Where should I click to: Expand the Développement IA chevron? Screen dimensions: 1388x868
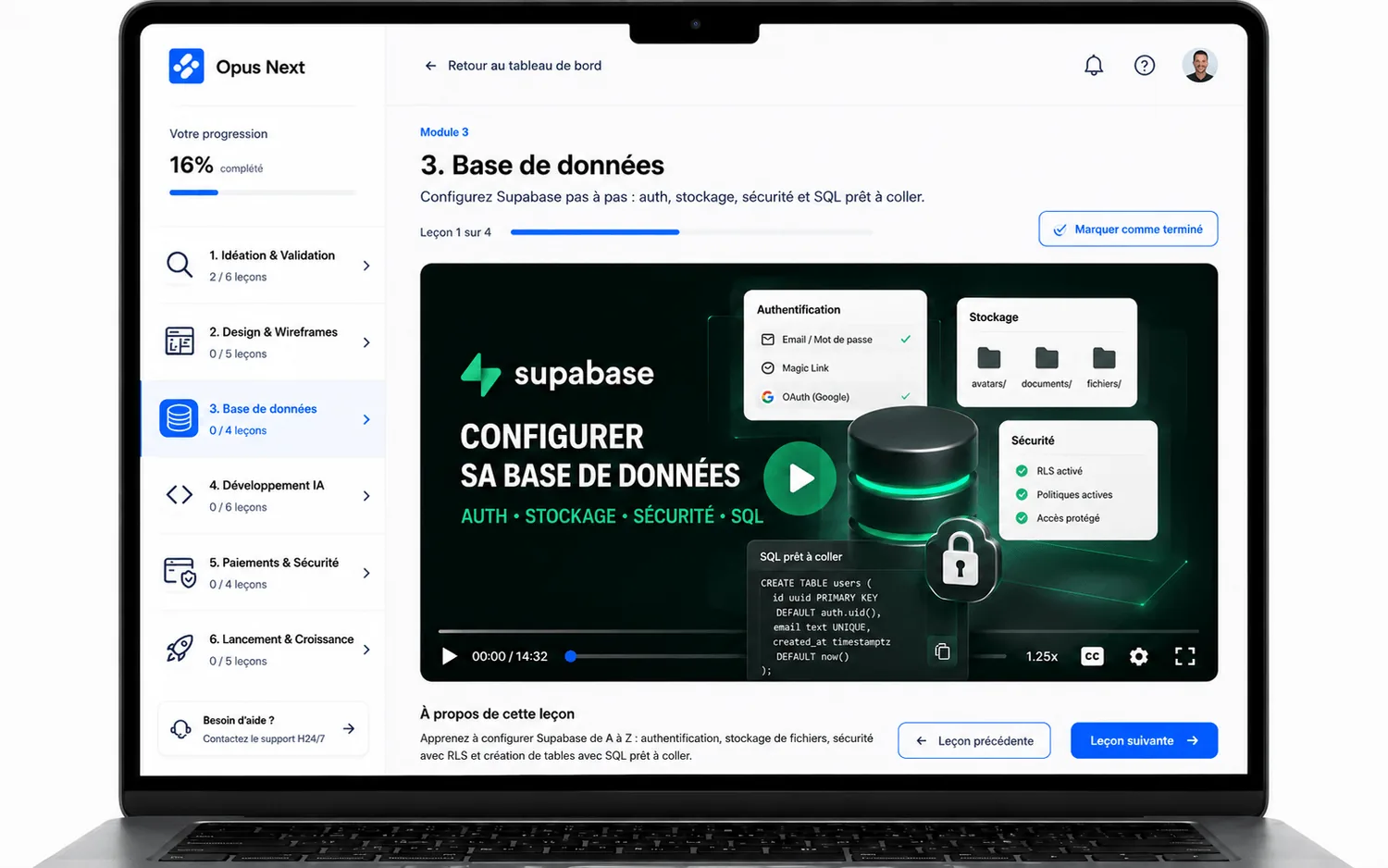tap(366, 496)
